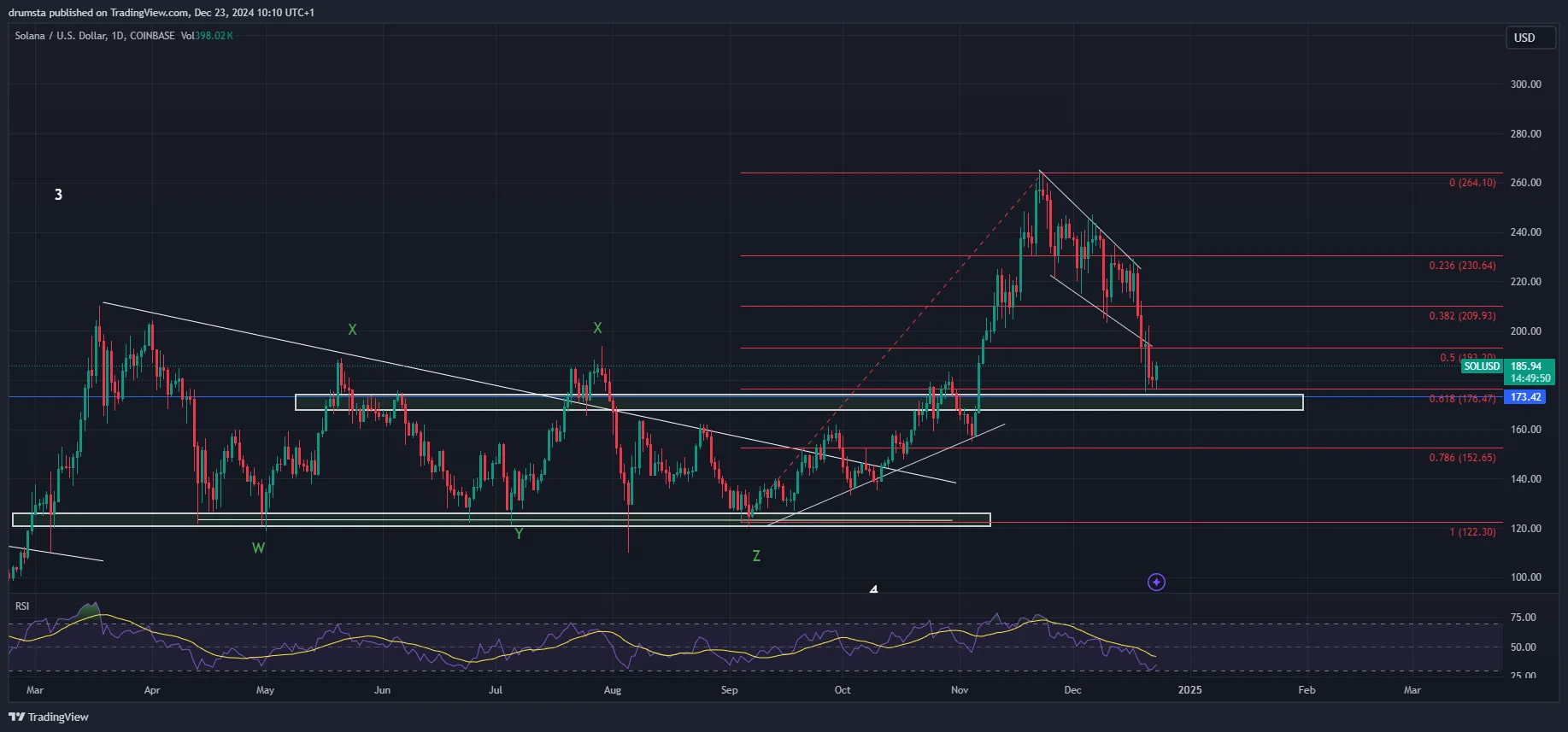Click the white 3 wave label
This screenshot has height=732, width=1568.
coord(58,195)
